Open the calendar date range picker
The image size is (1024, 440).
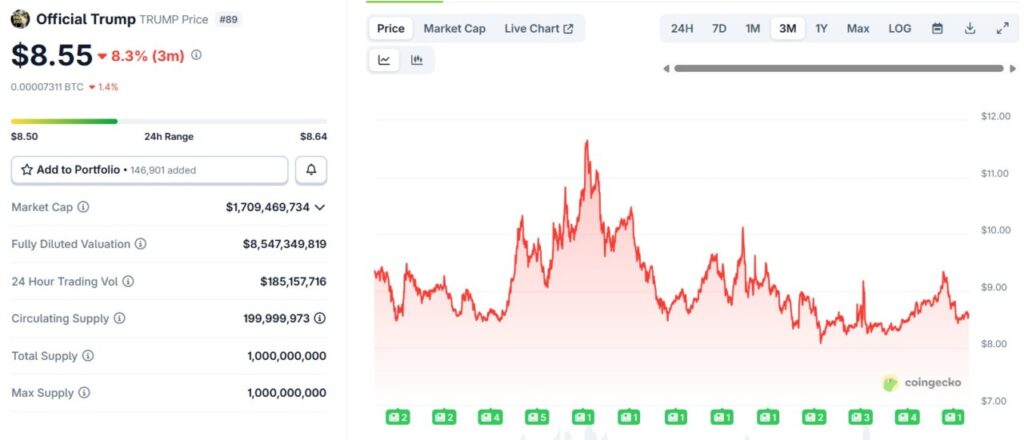(x=937, y=29)
